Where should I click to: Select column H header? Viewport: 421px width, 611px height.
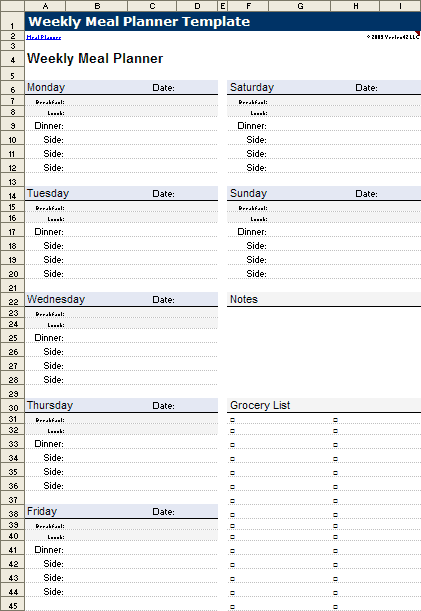click(355, 6)
